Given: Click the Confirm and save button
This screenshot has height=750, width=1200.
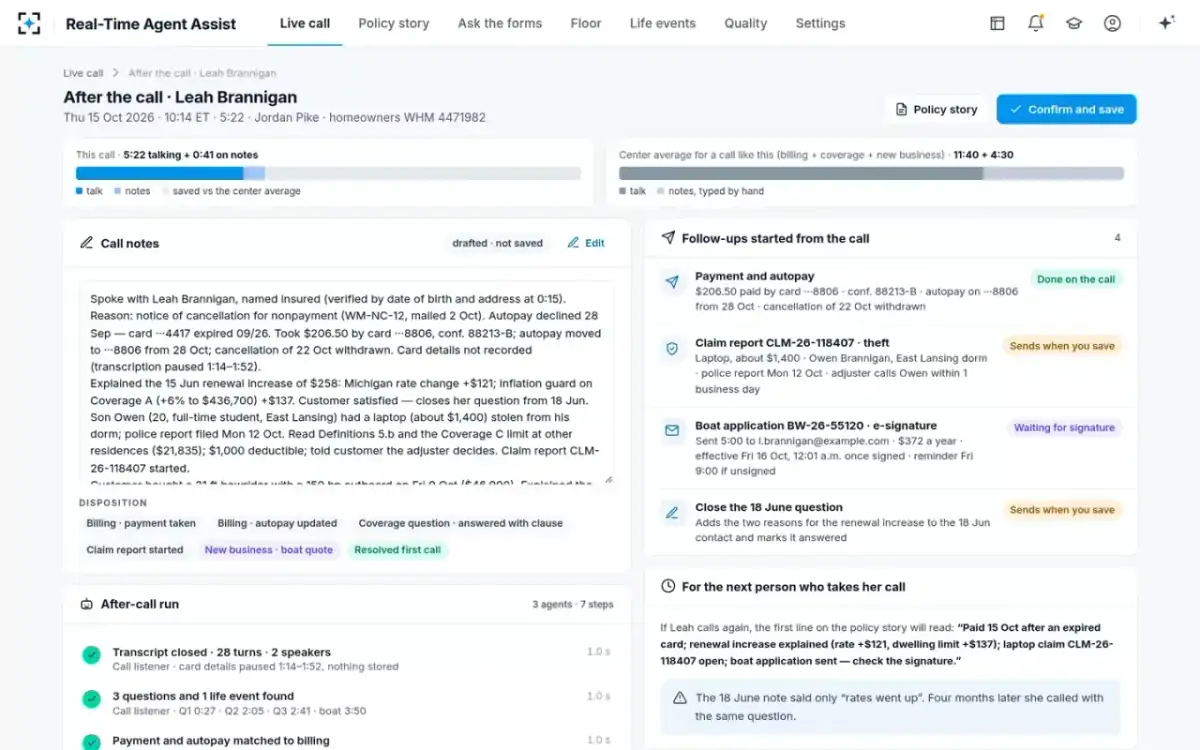Looking at the screenshot, I should pyautogui.click(x=1066, y=109).
